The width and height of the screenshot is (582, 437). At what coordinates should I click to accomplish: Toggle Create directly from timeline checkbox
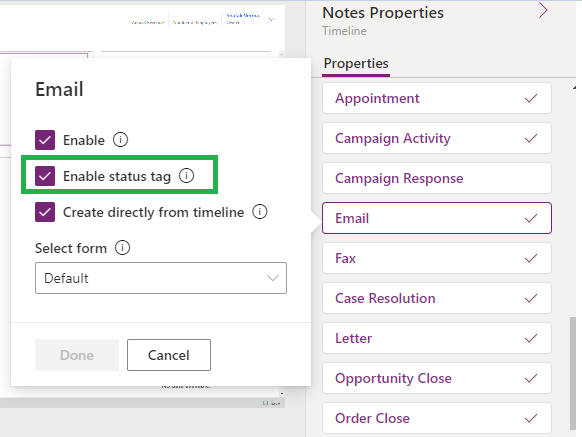[x=45, y=212]
